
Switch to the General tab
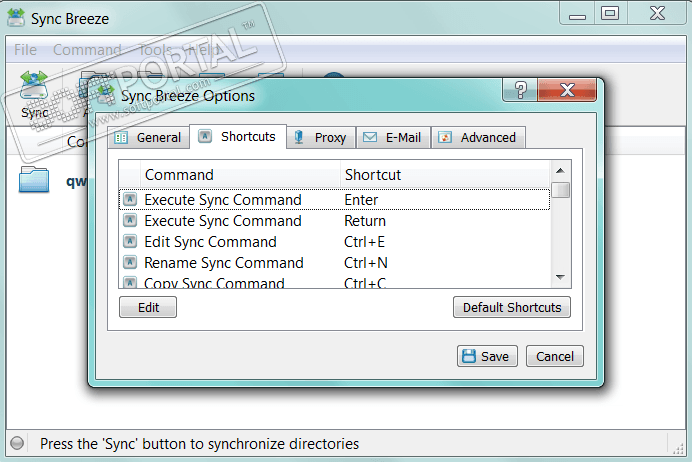148,138
